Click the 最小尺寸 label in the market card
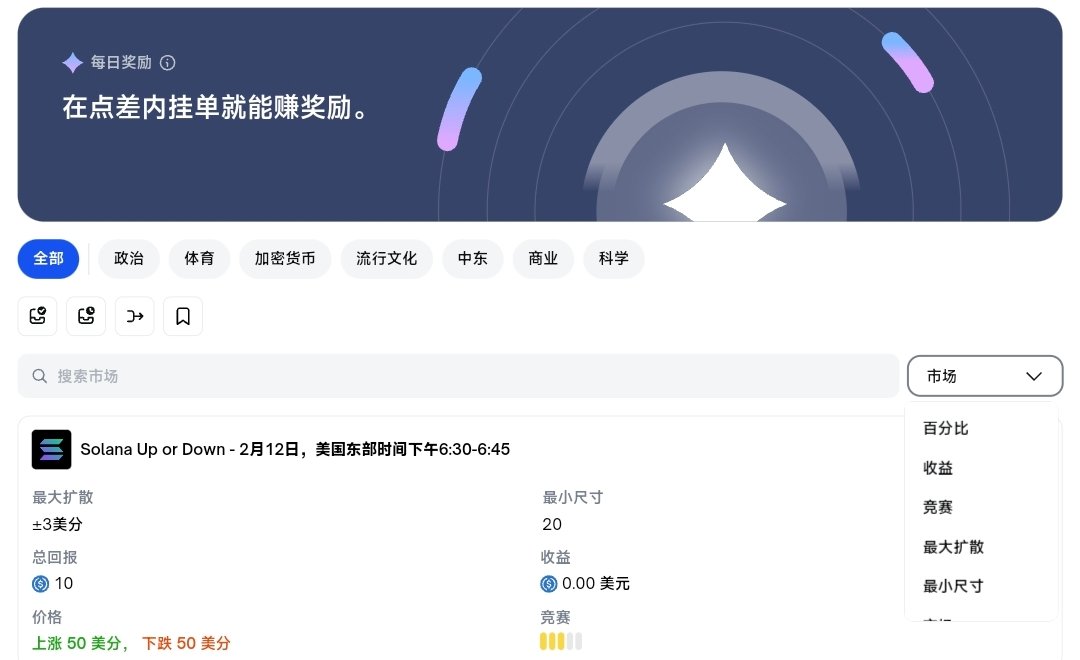1080x660 pixels. click(572, 497)
